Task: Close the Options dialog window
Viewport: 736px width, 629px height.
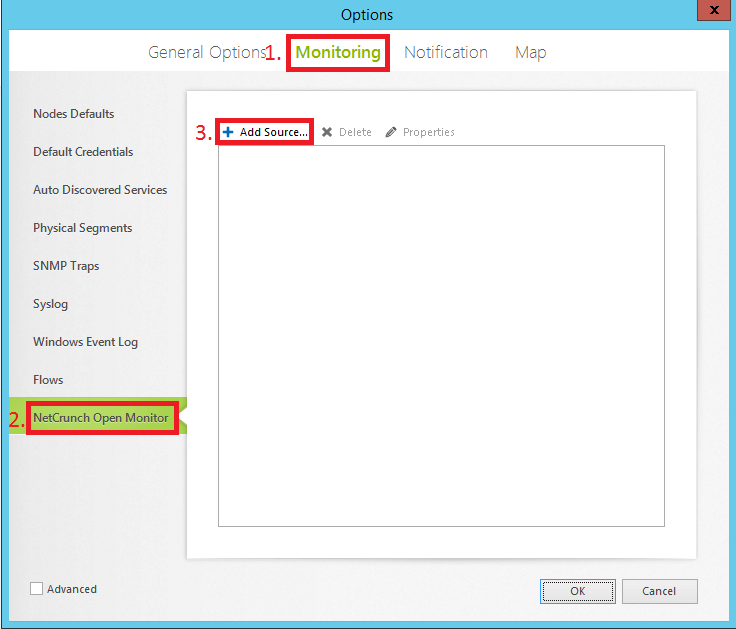Action: [x=714, y=10]
